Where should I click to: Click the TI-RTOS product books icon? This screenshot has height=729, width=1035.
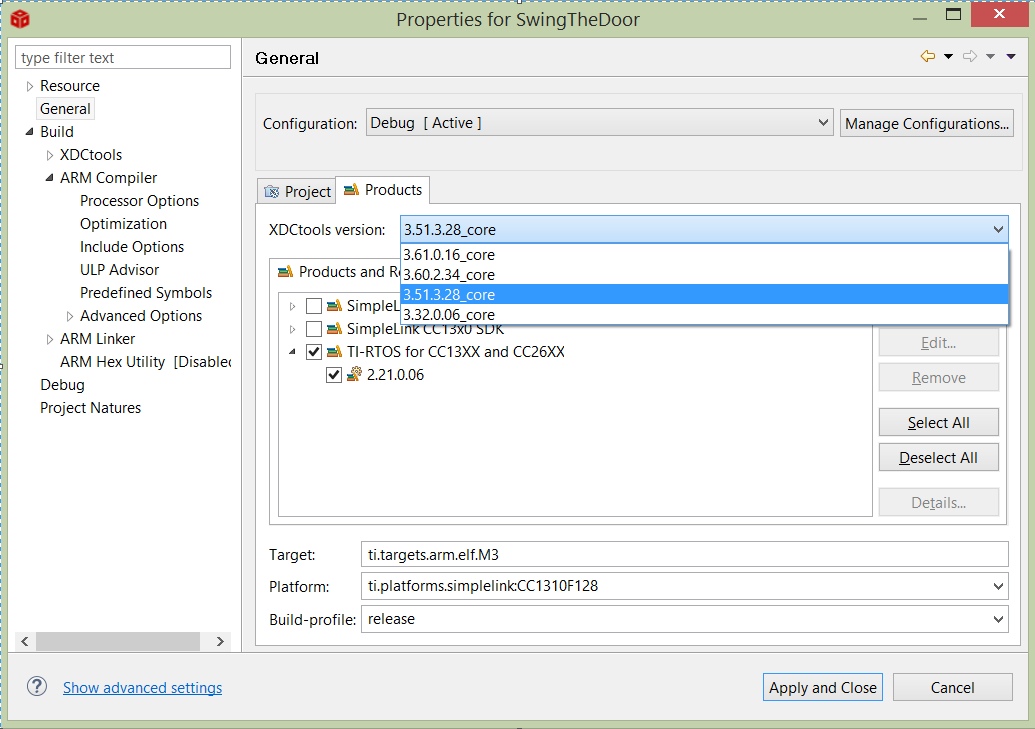334,352
